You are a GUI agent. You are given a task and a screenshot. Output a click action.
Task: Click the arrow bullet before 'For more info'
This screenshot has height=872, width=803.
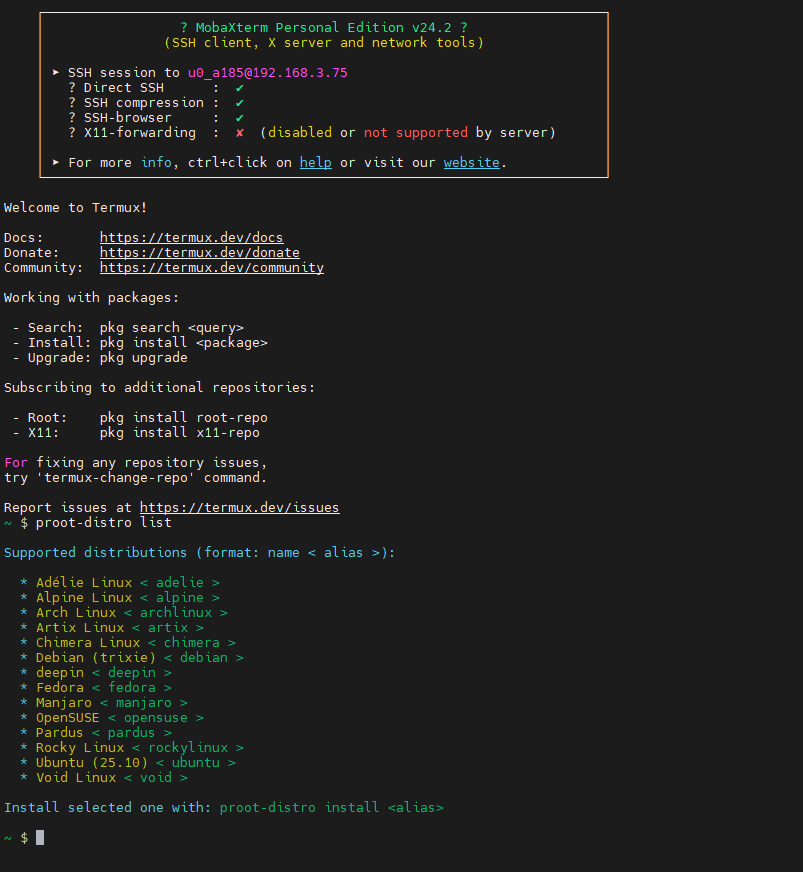click(x=56, y=162)
